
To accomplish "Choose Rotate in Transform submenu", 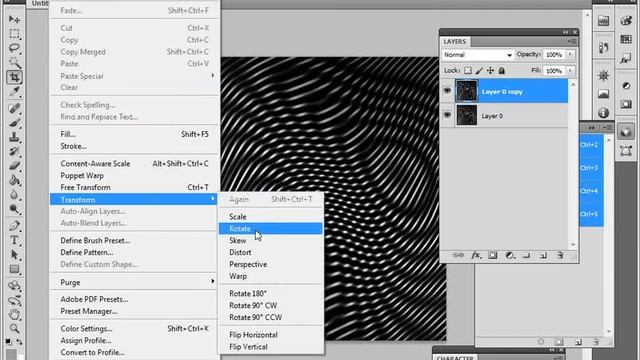I will 271,229.
